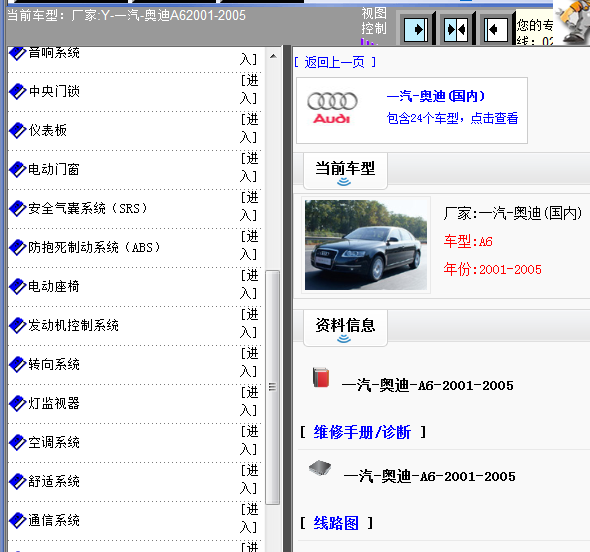Open [进入] link for 舒适系统
The height and width of the screenshot is (552, 590).
[249, 480]
